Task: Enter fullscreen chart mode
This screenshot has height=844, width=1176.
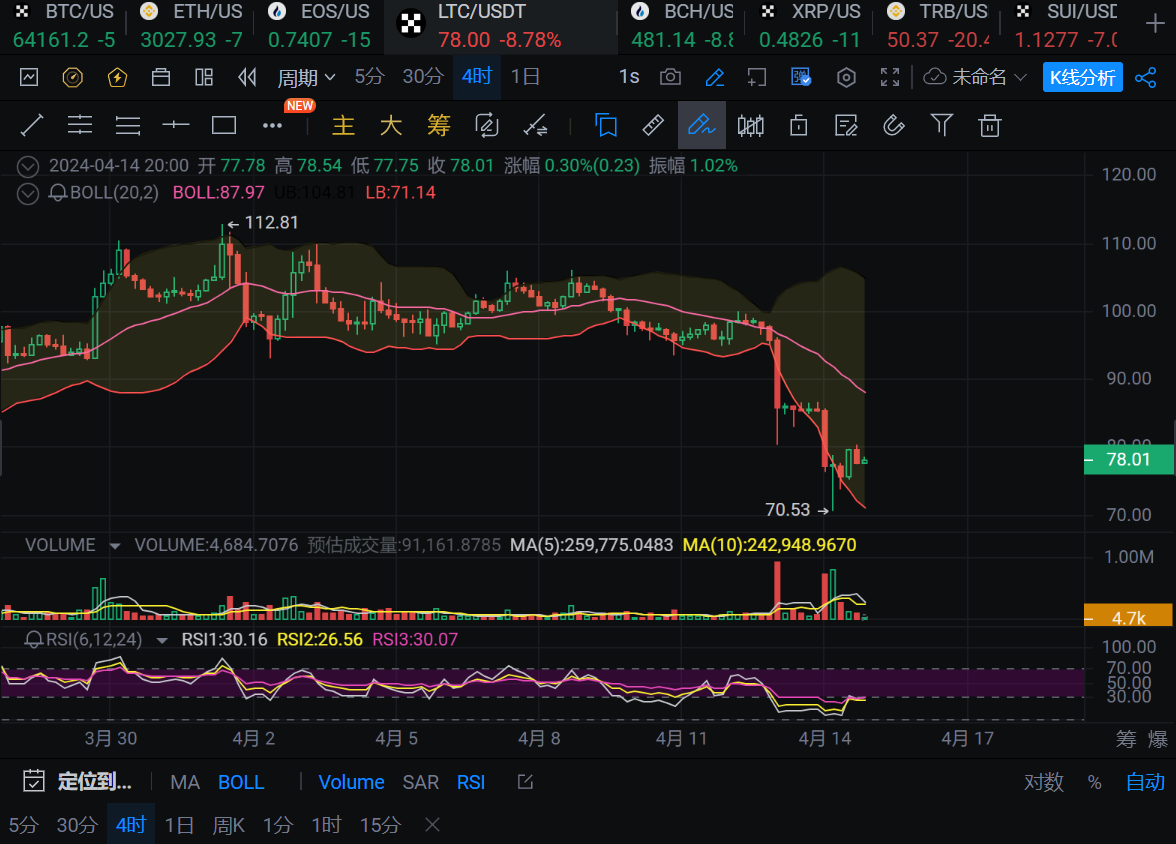Action: [x=890, y=77]
